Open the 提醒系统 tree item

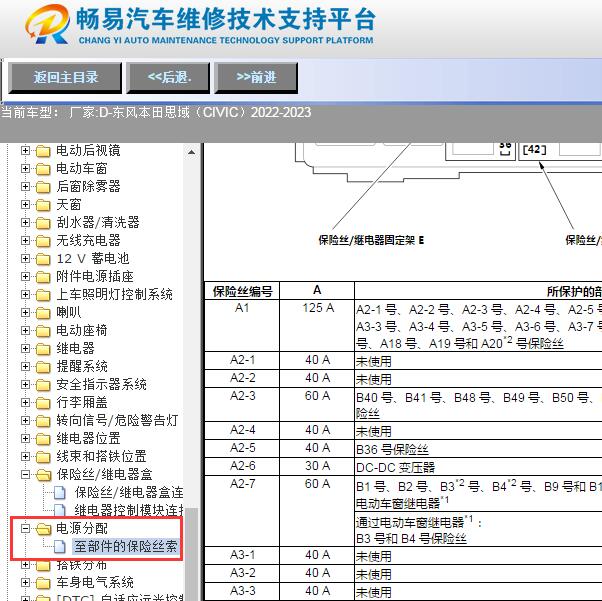point(82,367)
